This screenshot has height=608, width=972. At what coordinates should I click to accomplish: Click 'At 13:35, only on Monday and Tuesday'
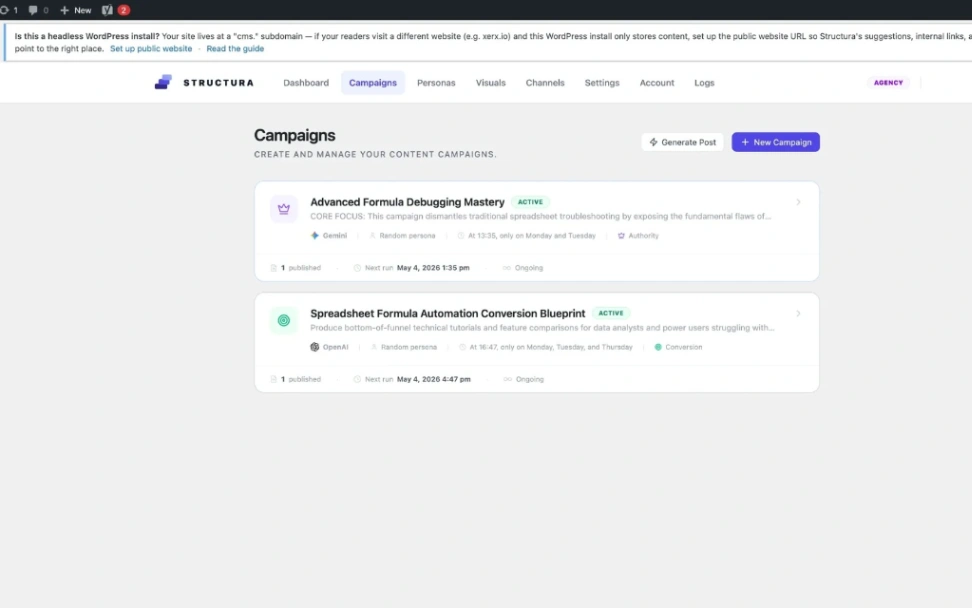pyautogui.click(x=532, y=236)
